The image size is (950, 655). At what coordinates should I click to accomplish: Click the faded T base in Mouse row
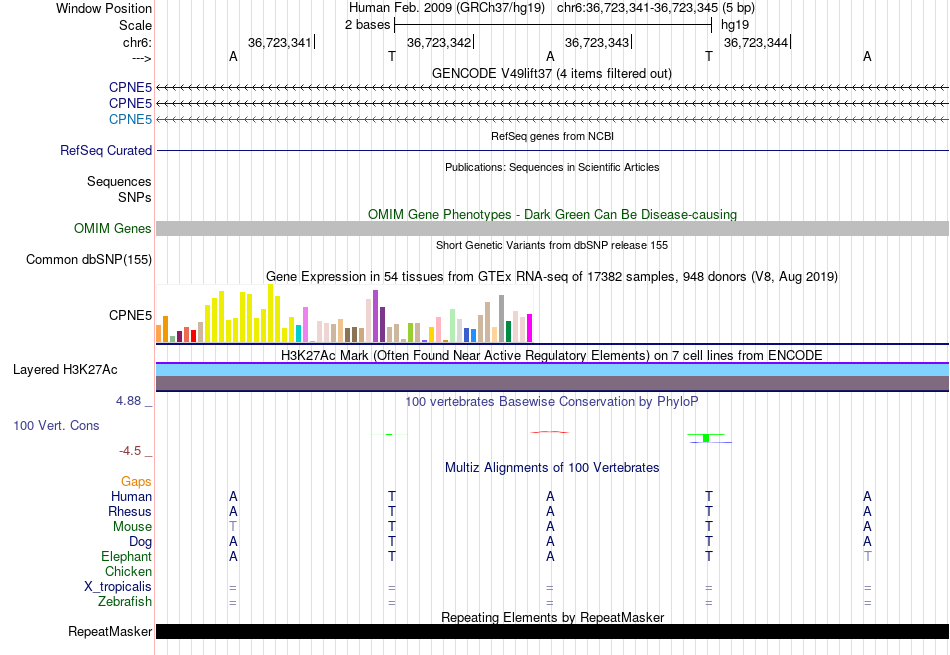(233, 527)
